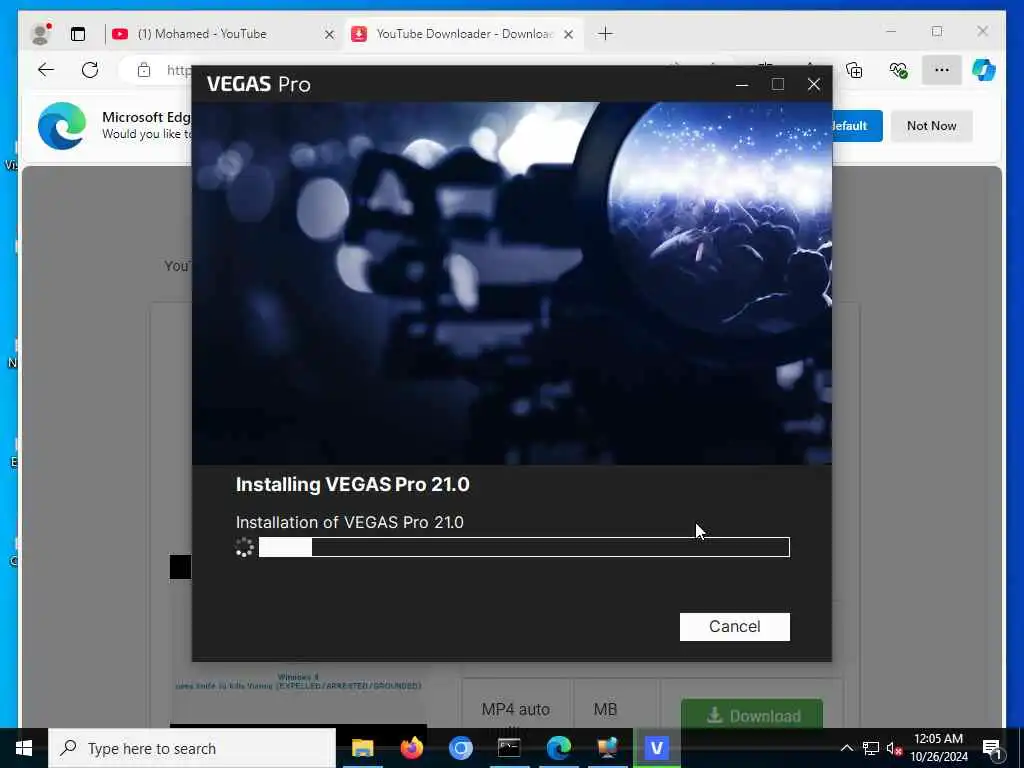The width and height of the screenshot is (1024, 768).
Task: Open VEGAS installer taskbar icon
Action: tap(656, 748)
